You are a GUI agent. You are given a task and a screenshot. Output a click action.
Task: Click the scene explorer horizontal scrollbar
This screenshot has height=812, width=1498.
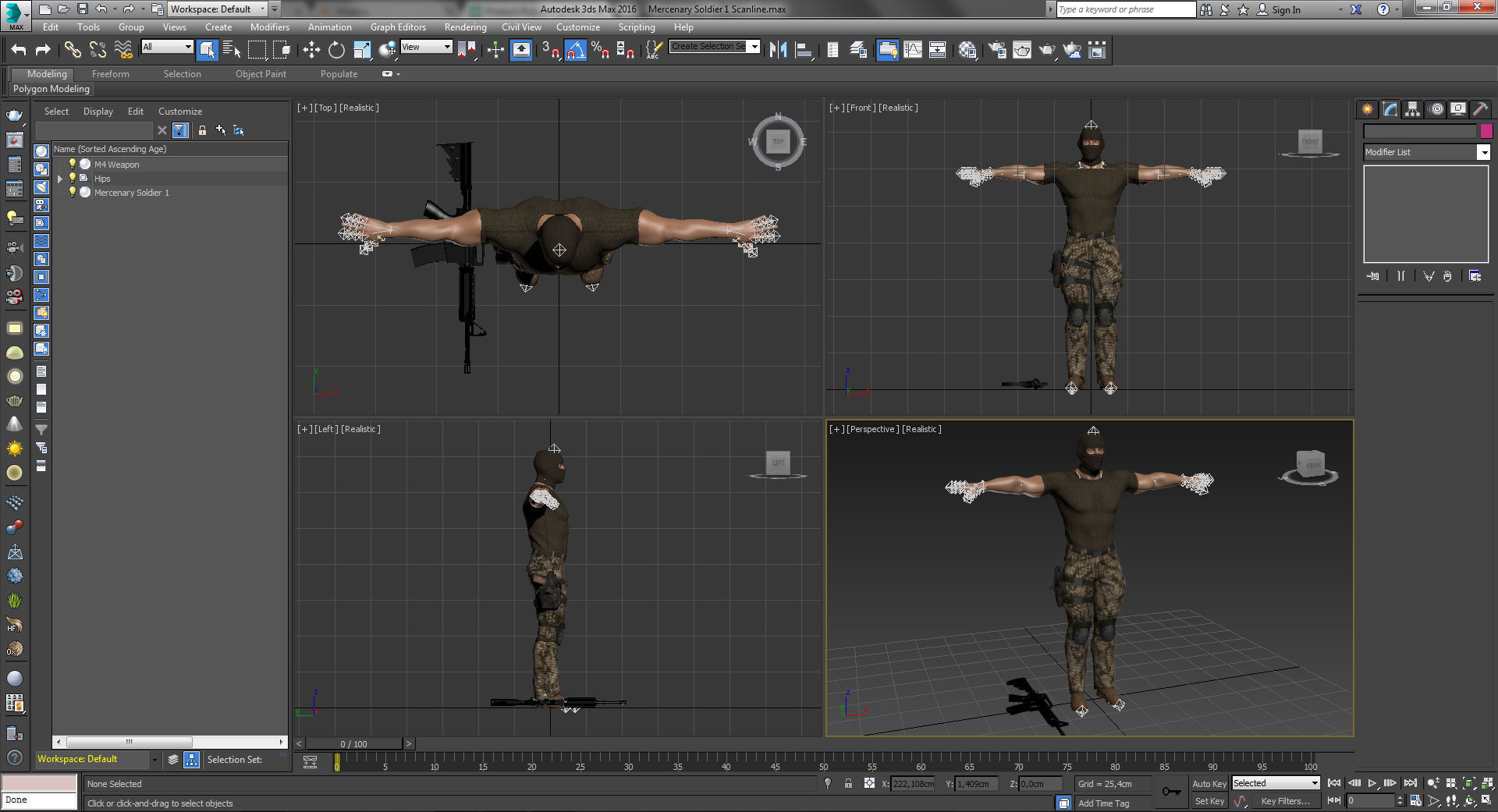tap(130, 742)
